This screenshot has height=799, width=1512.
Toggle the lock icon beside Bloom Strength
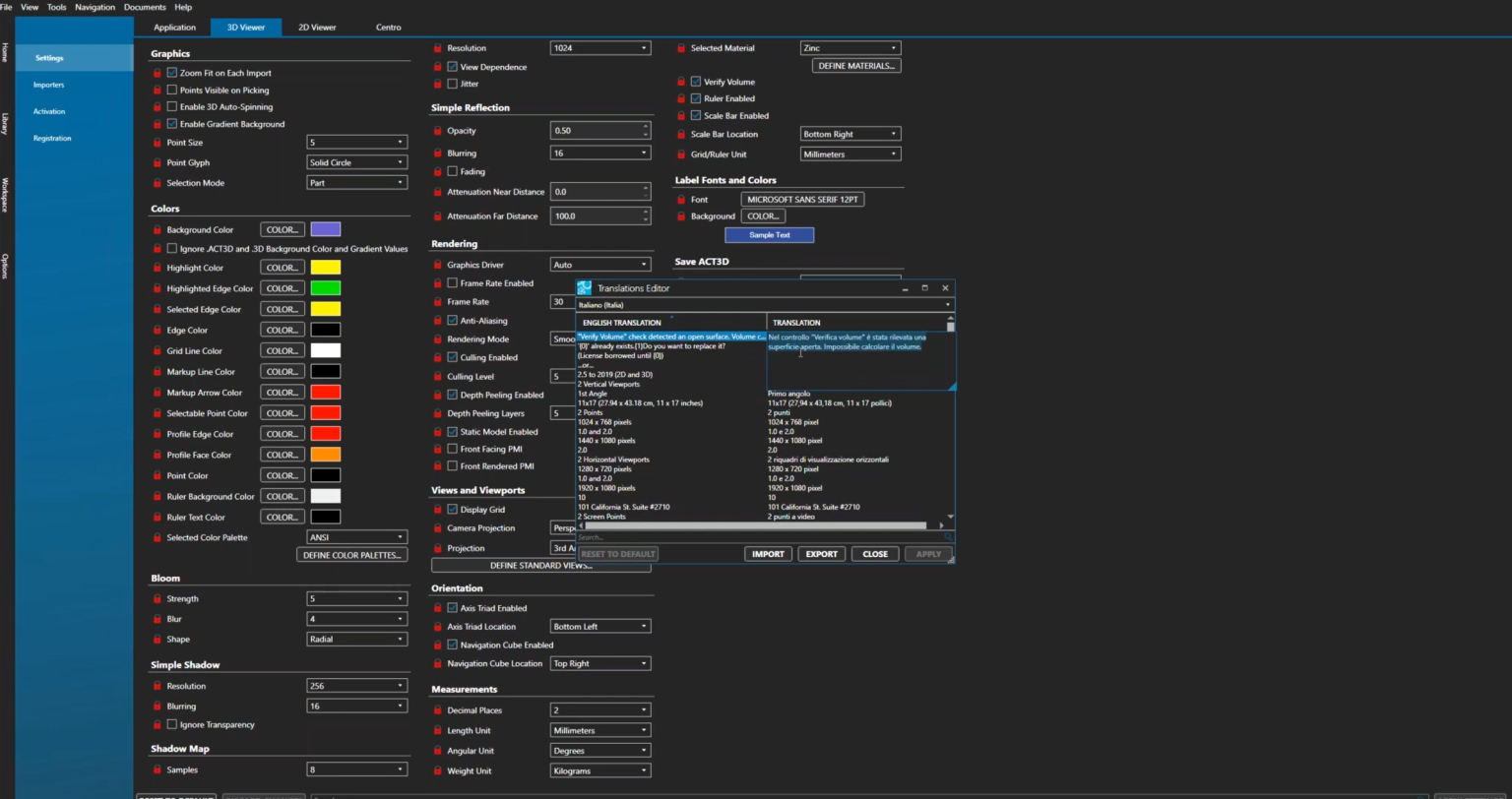(157, 599)
